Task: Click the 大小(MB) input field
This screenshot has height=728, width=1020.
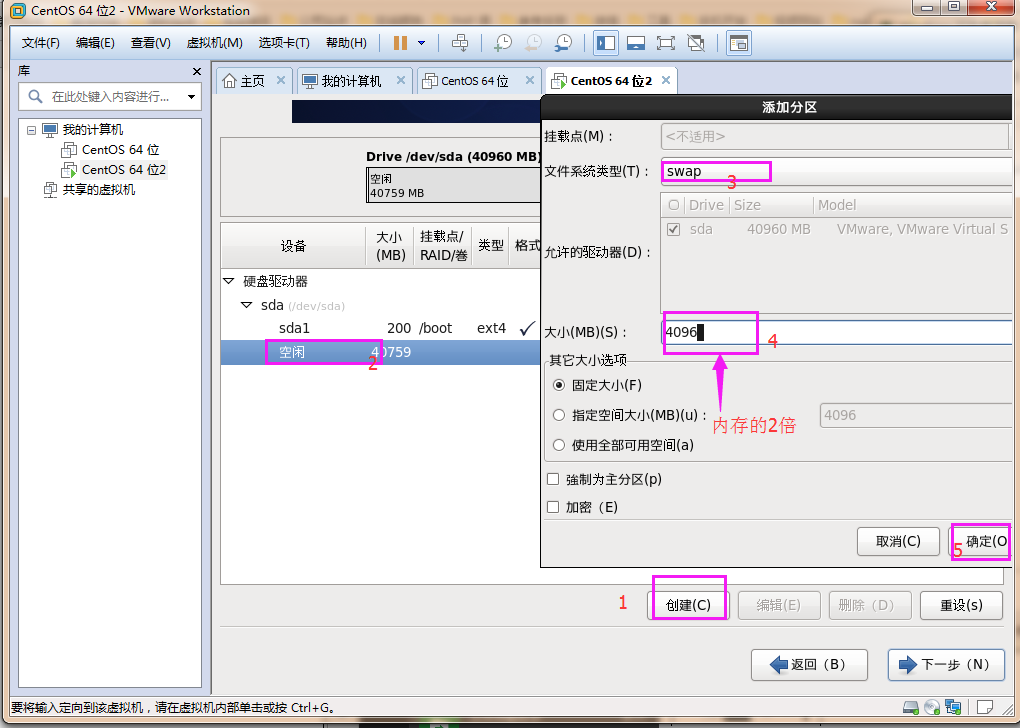Action: click(x=836, y=332)
